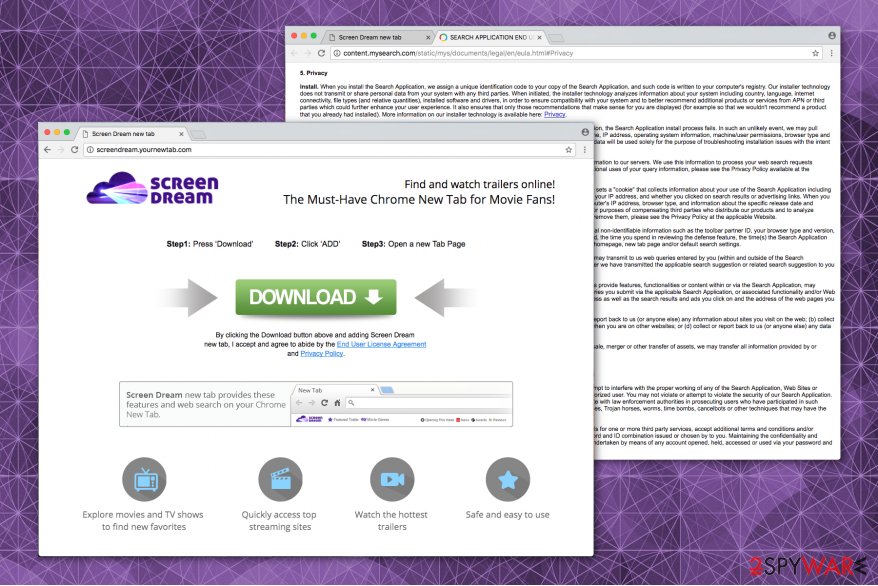Viewport: 878px width, 586px height.
Task: Click the content.mysearch.com address bar
Action: [x=576, y=53]
